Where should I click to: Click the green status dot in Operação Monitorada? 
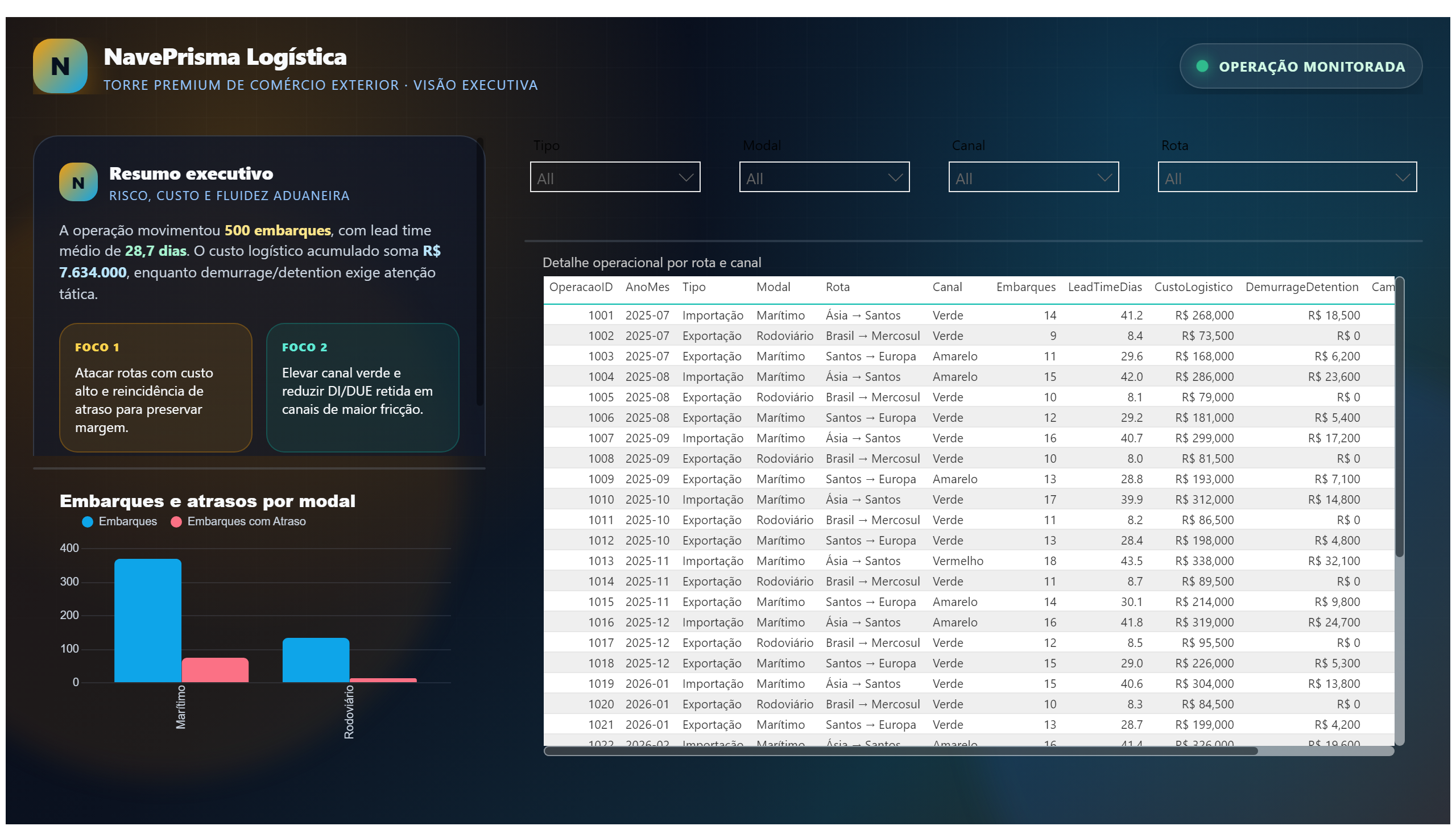[x=1202, y=66]
